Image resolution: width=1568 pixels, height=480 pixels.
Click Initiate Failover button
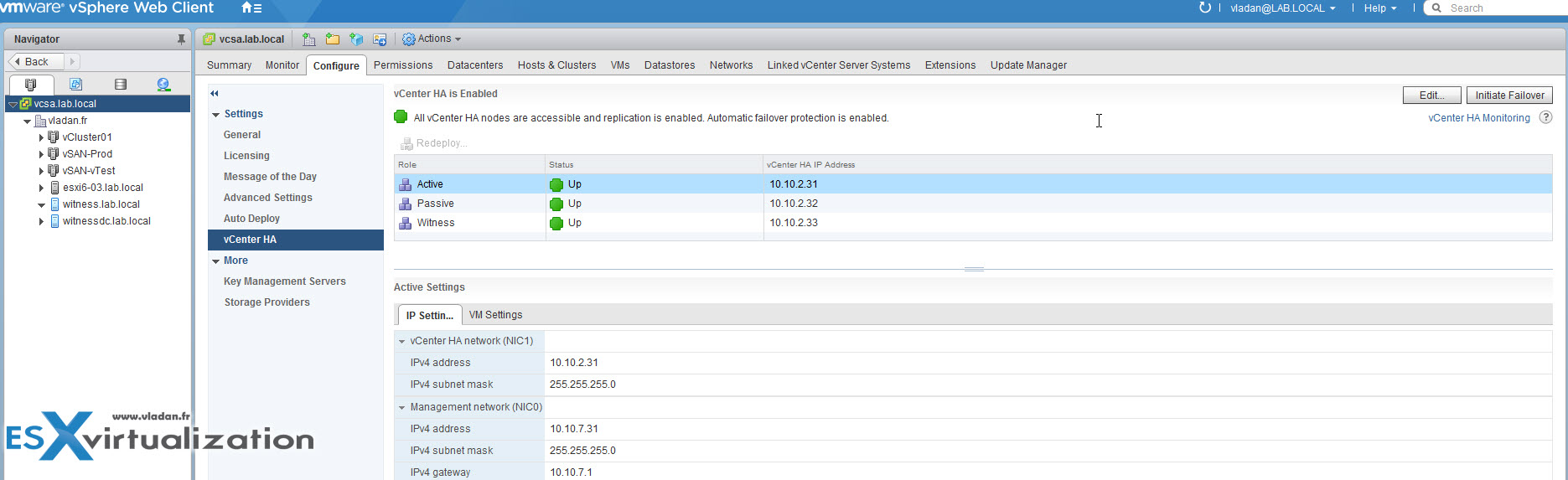coord(1509,95)
